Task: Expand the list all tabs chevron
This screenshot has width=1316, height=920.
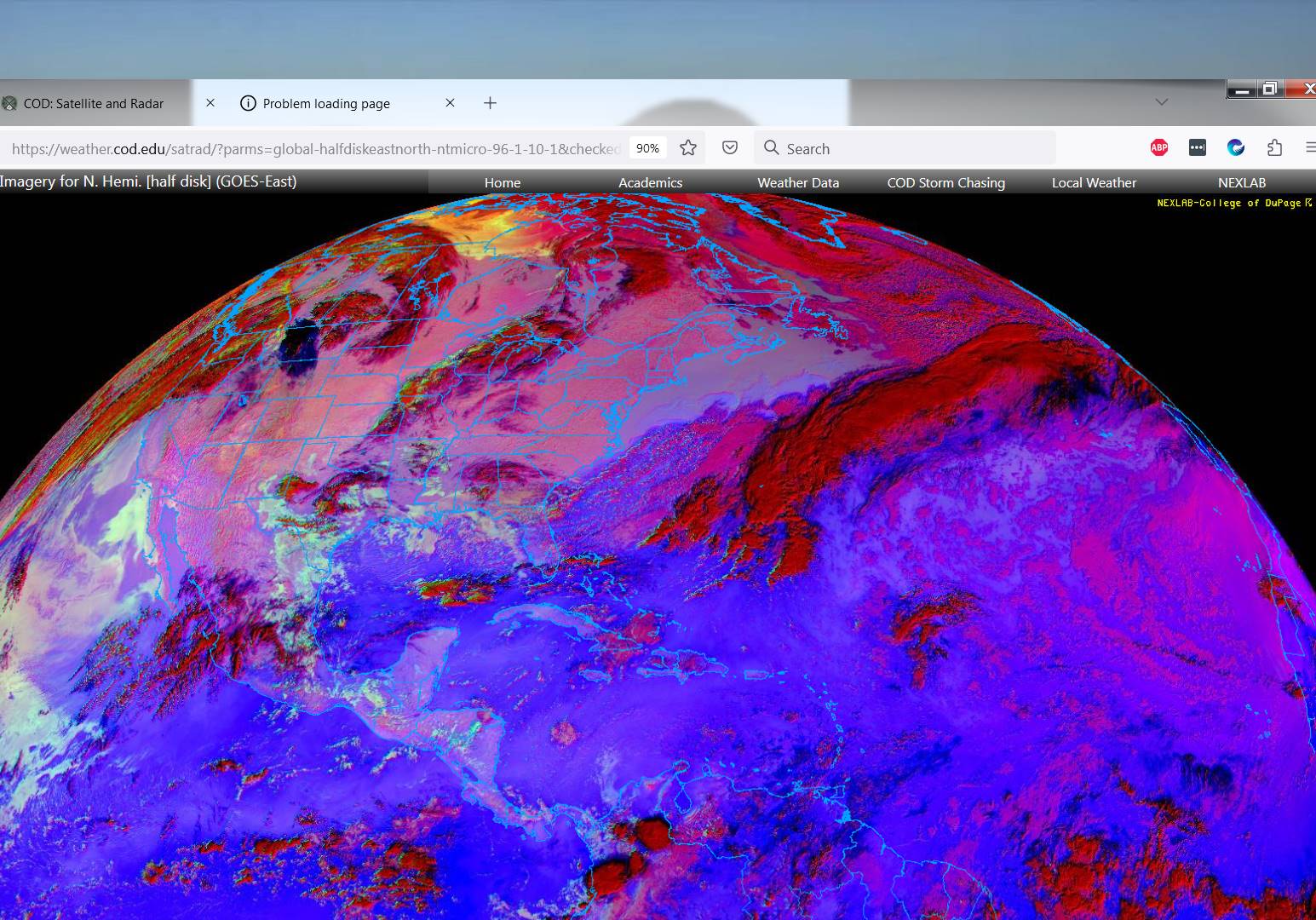Action: click(x=1161, y=102)
